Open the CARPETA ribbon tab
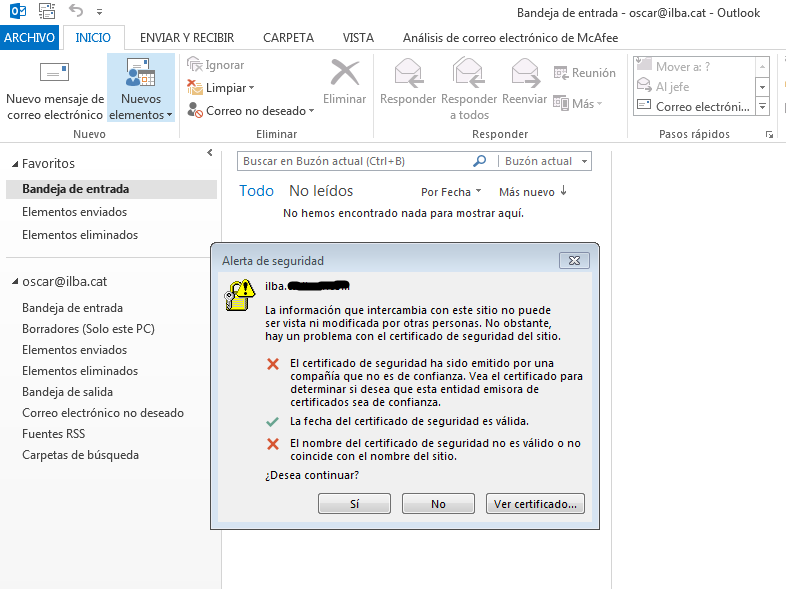This screenshot has height=589, width=786. 288,38
